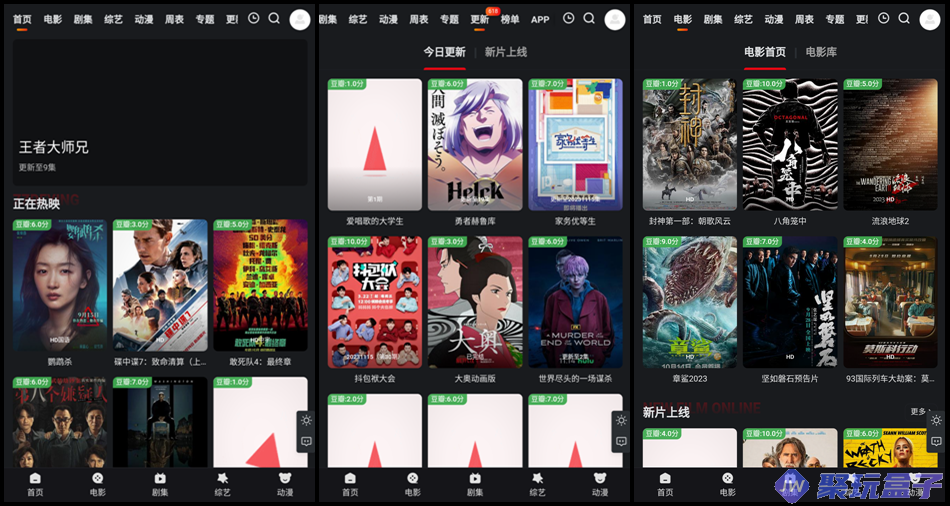The width and height of the screenshot is (950, 506).
Task: Open the 第八个嫌疑人 poster on left screen
Action: pos(60,422)
